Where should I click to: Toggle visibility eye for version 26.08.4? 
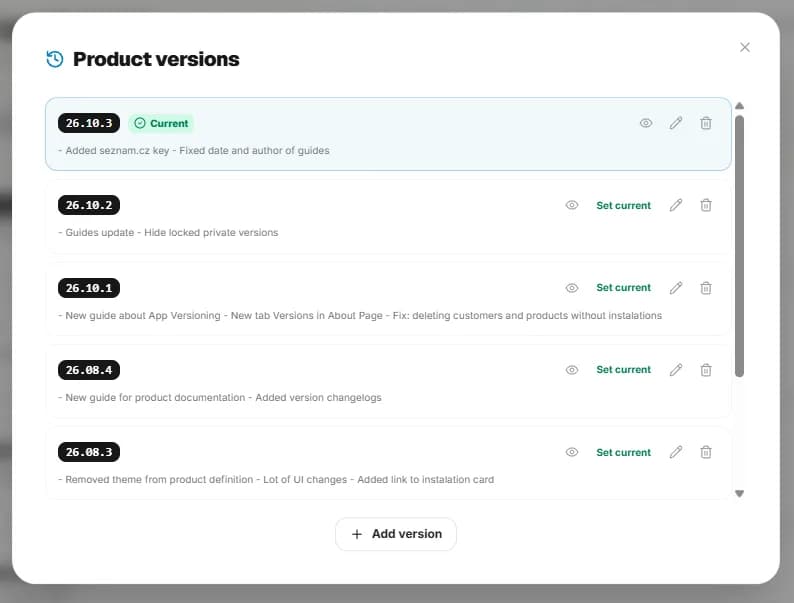tap(572, 370)
